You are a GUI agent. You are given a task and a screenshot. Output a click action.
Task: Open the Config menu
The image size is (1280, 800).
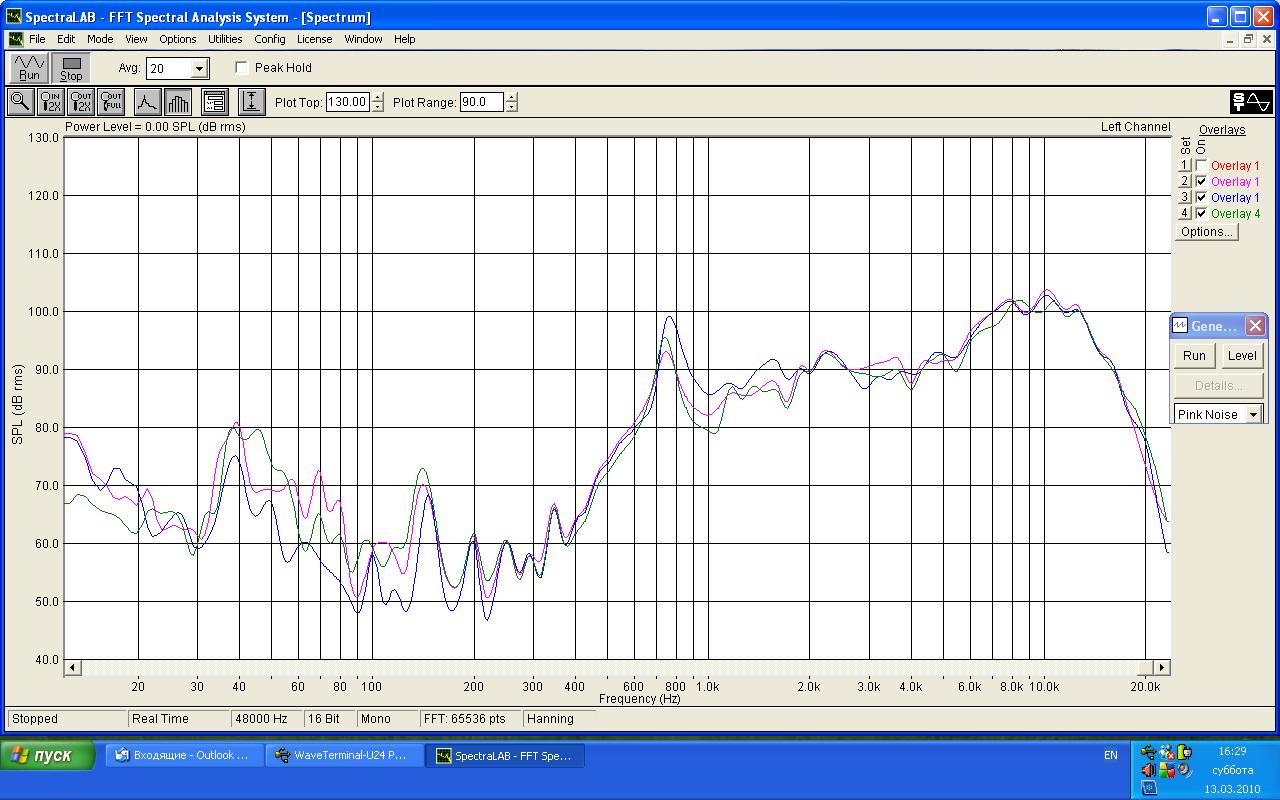pyautogui.click(x=269, y=39)
